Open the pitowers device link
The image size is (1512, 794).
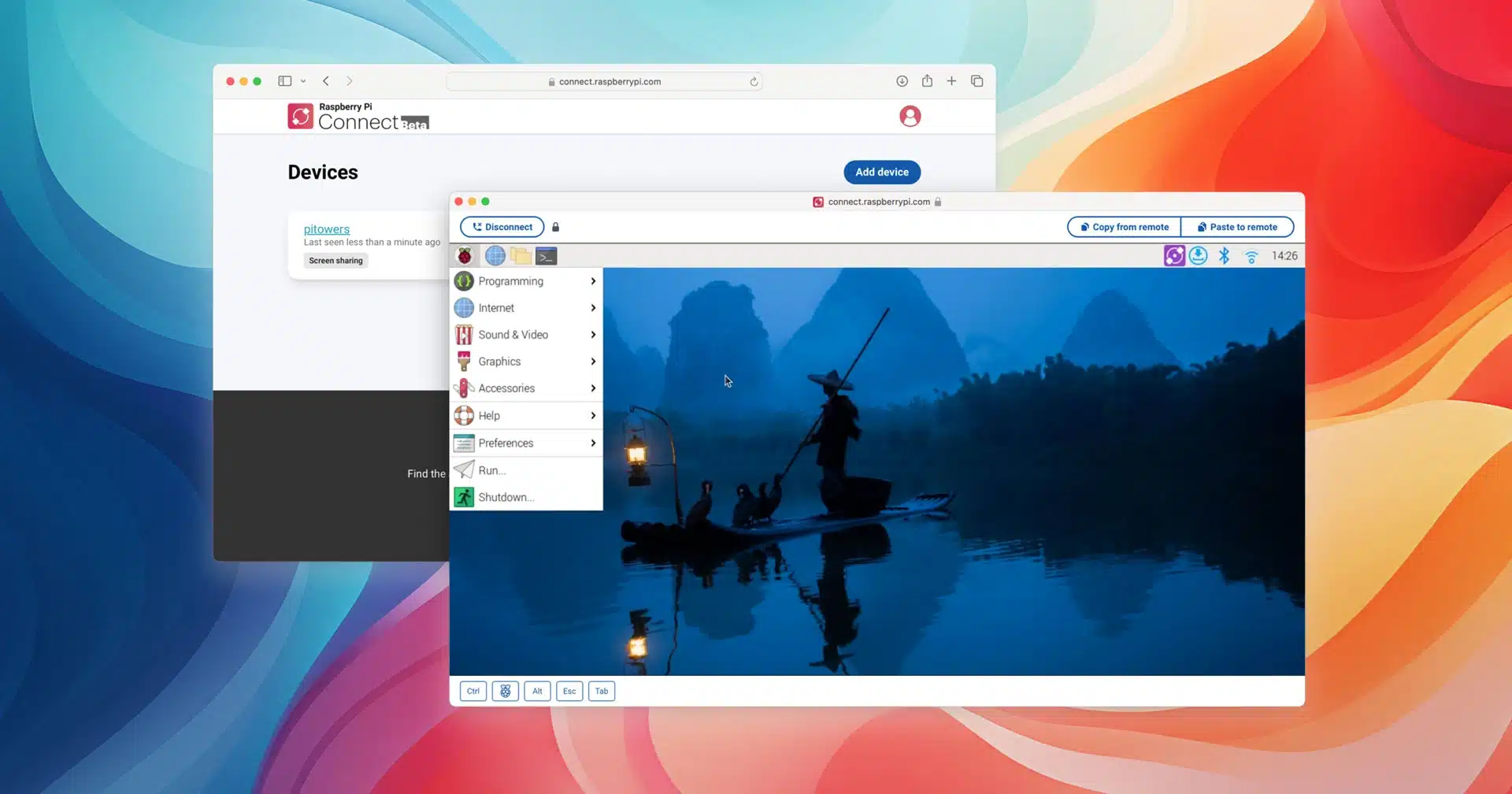[x=326, y=229]
